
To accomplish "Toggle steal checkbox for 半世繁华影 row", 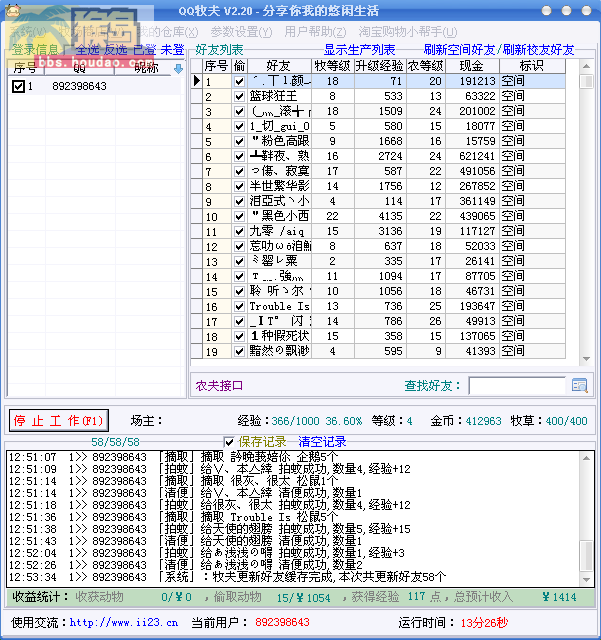I will click(x=239, y=186).
